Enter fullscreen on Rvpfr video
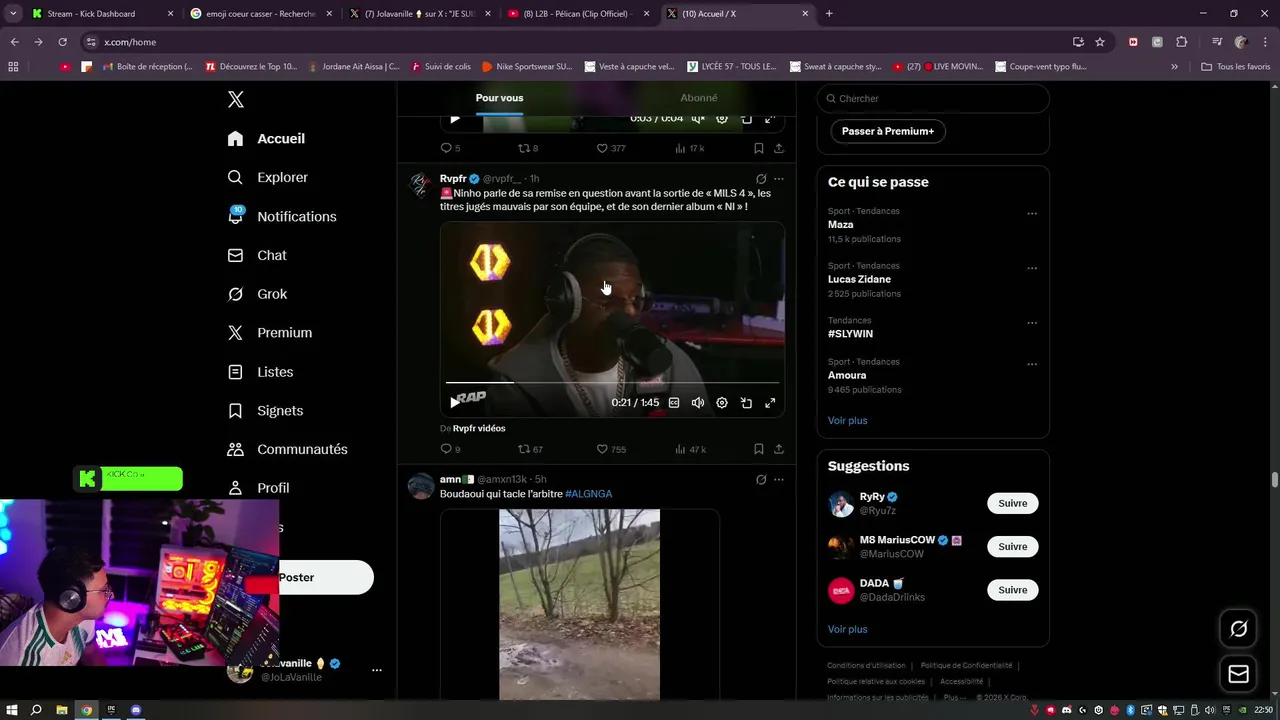 coord(770,403)
